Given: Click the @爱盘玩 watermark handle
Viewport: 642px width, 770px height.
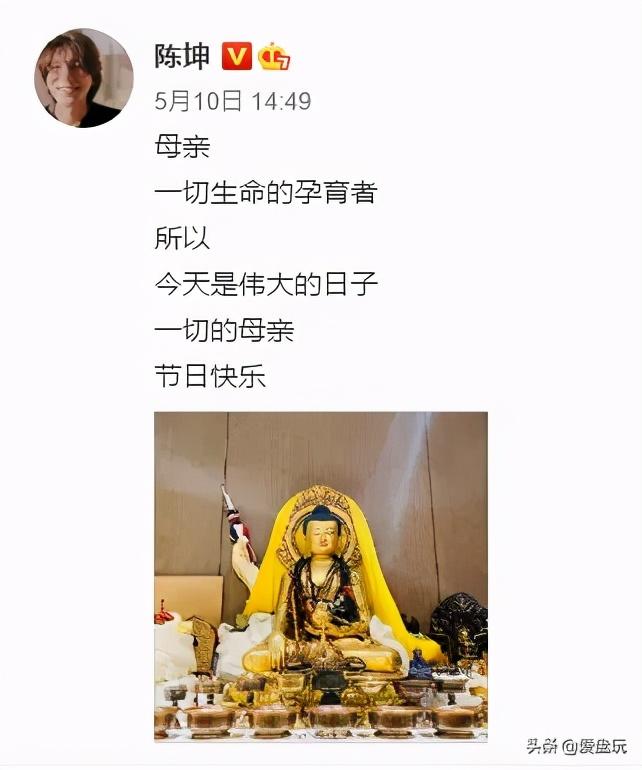Looking at the screenshot, I should 595,747.
